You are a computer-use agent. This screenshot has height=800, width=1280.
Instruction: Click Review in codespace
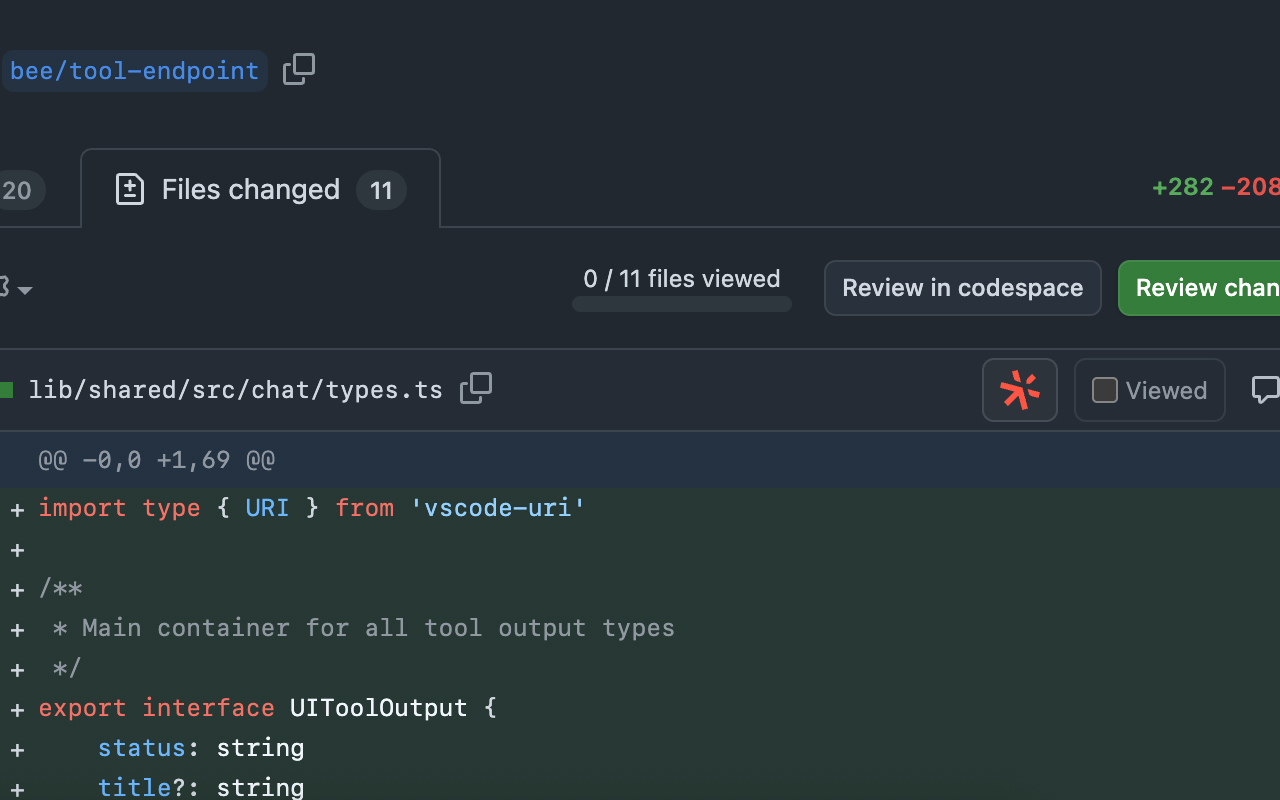(962, 288)
